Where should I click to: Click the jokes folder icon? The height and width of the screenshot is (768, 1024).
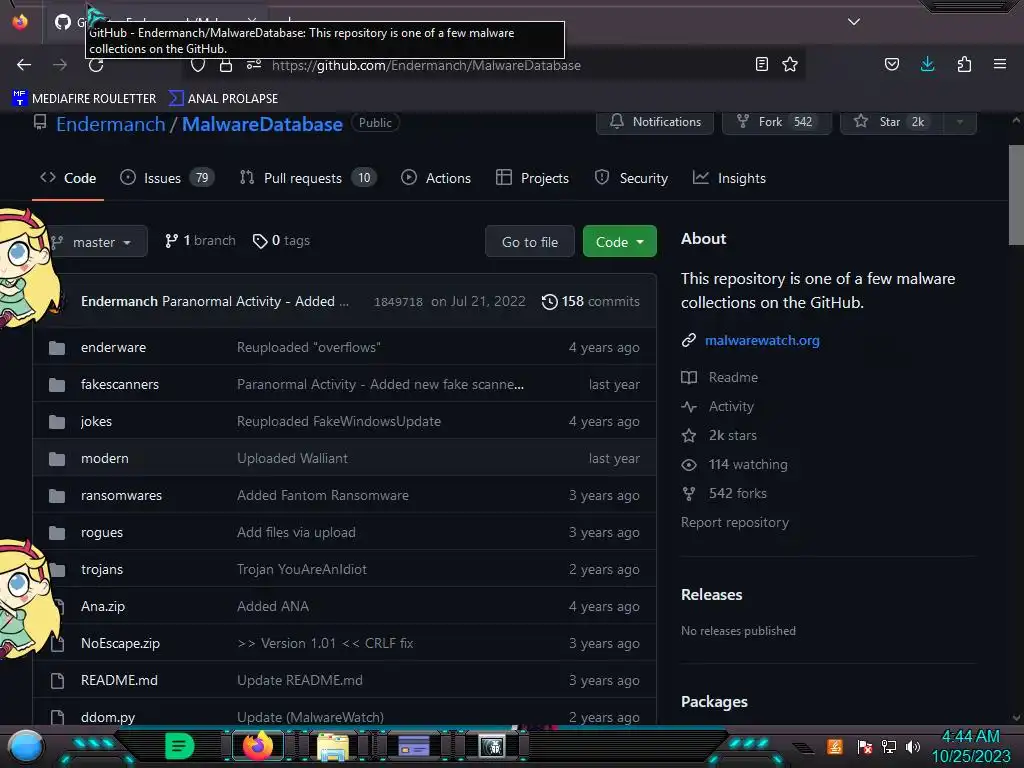(x=57, y=422)
